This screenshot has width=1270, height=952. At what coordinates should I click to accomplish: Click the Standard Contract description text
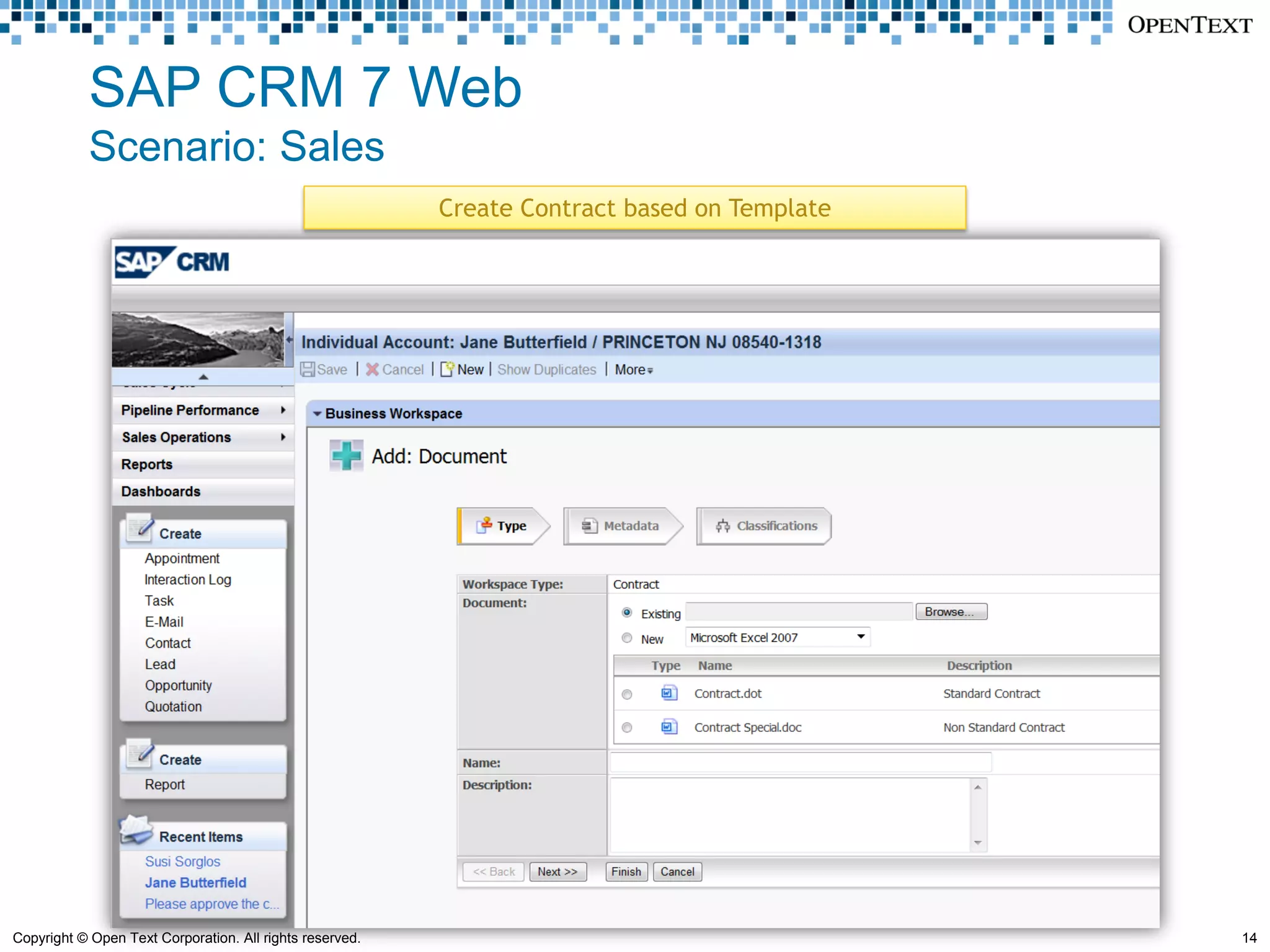992,694
